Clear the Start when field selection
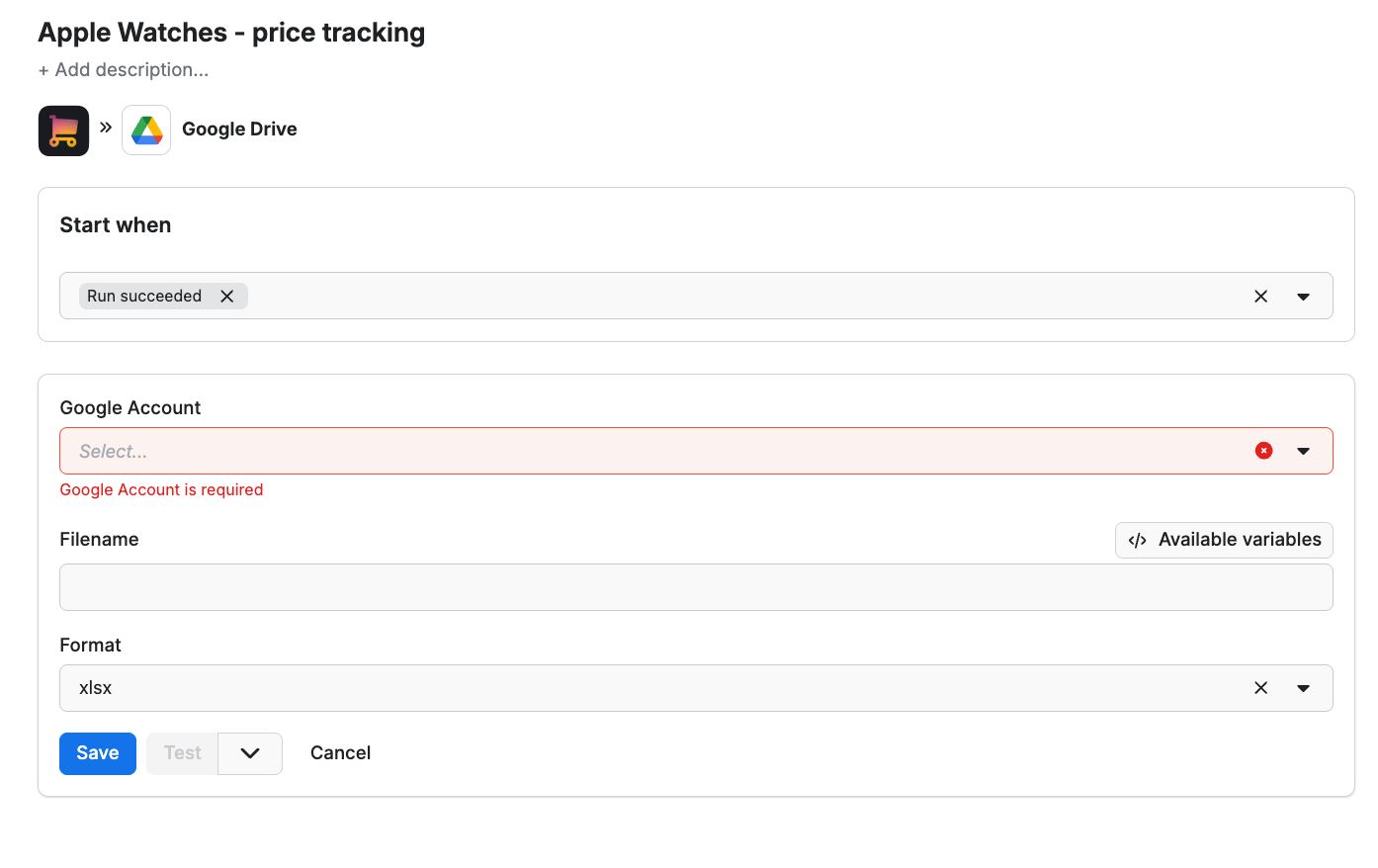The width and height of the screenshot is (1378, 868). coord(1261,296)
